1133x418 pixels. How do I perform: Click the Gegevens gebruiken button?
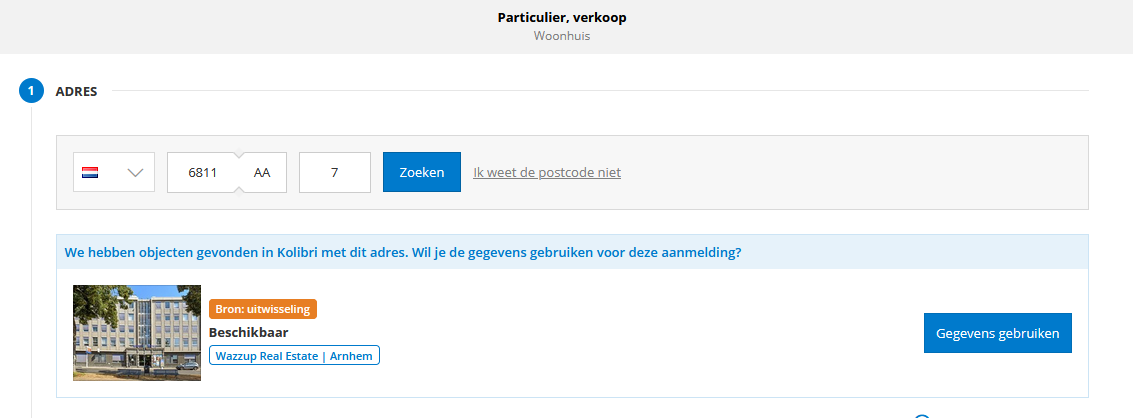tap(998, 333)
